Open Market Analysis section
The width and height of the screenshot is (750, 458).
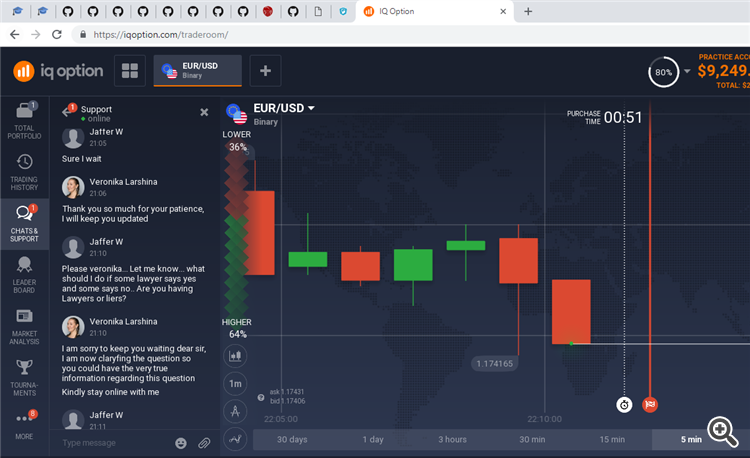coord(24,327)
